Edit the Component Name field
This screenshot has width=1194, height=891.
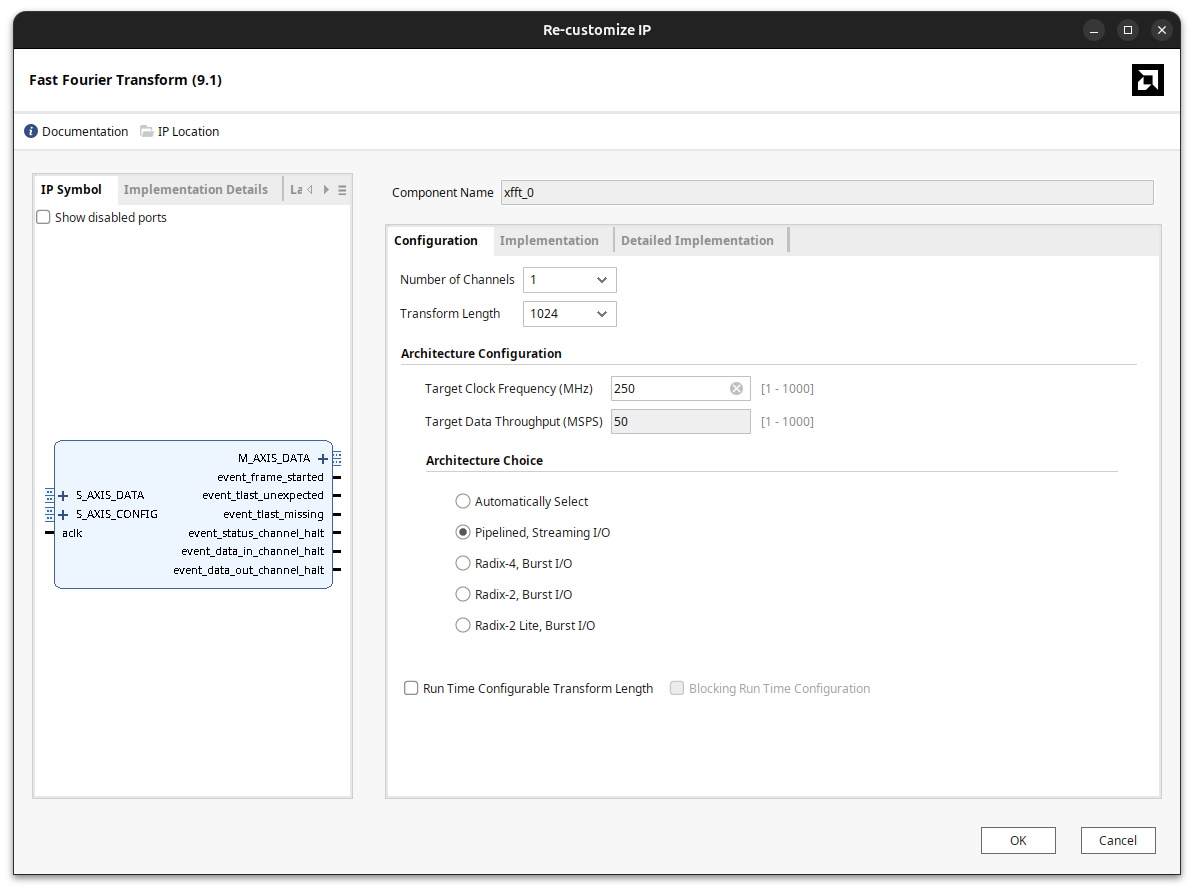[827, 193]
